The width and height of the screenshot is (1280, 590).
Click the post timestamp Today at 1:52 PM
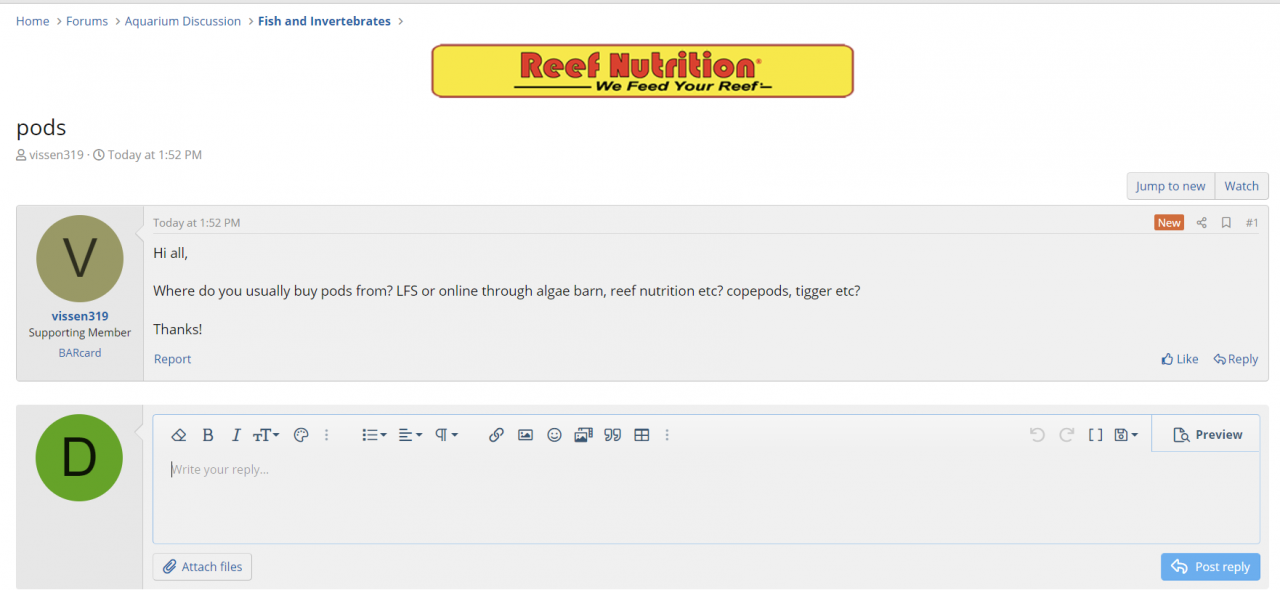(x=197, y=223)
